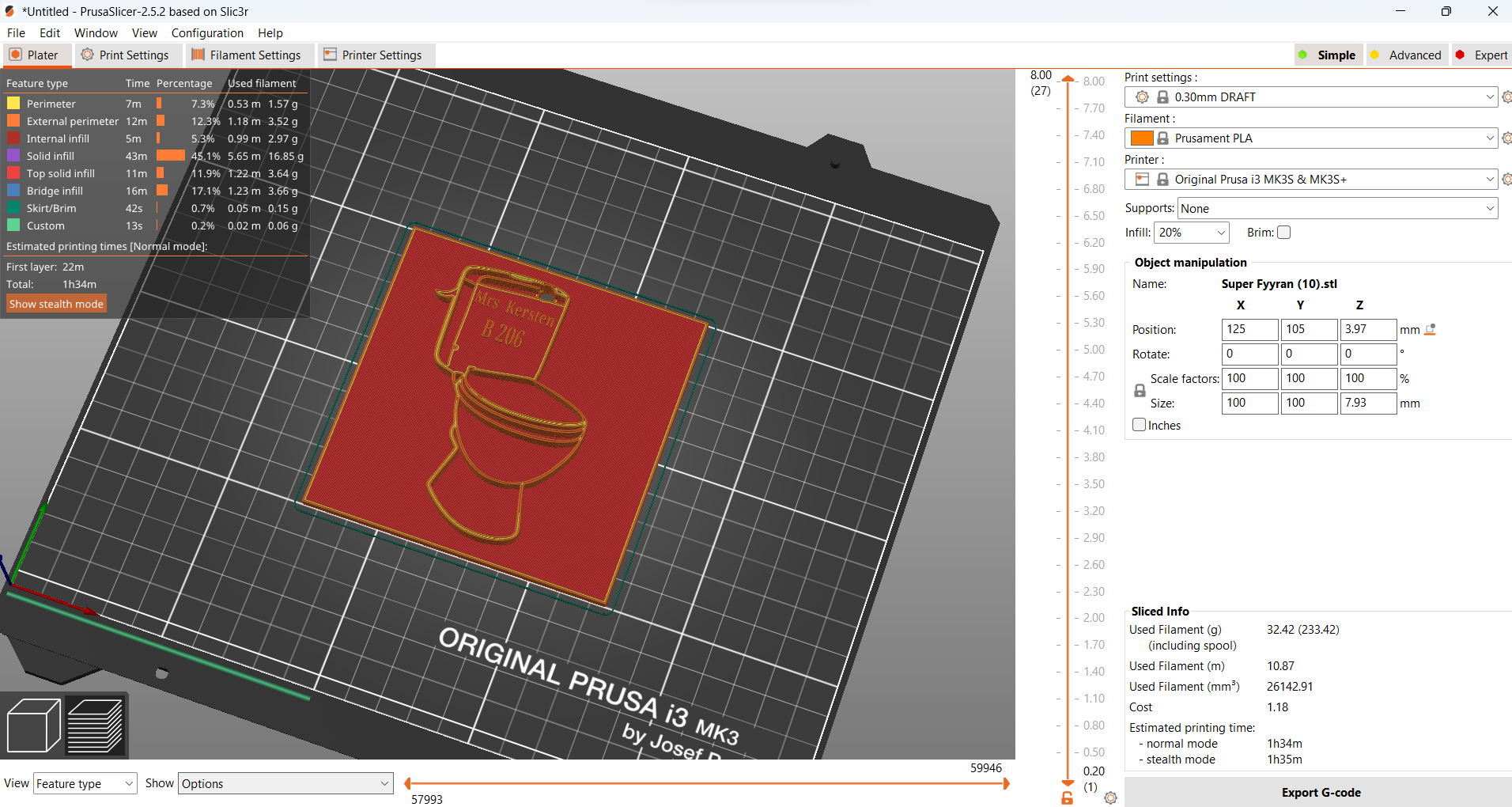Open the Help menu
This screenshot has height=807, width=1512.
coord(270,33)
